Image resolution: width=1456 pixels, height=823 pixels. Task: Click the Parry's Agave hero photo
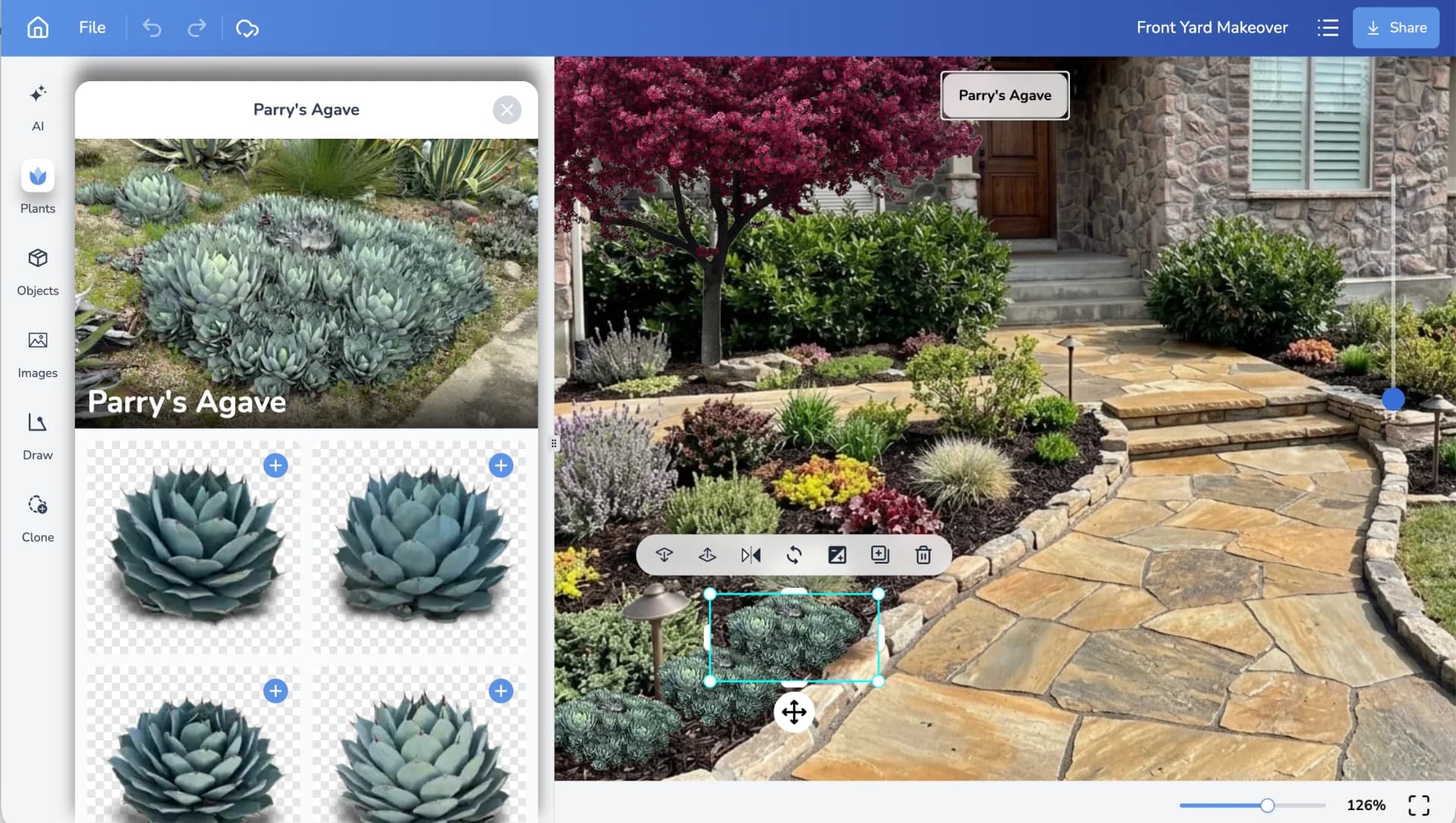[306, 283]
